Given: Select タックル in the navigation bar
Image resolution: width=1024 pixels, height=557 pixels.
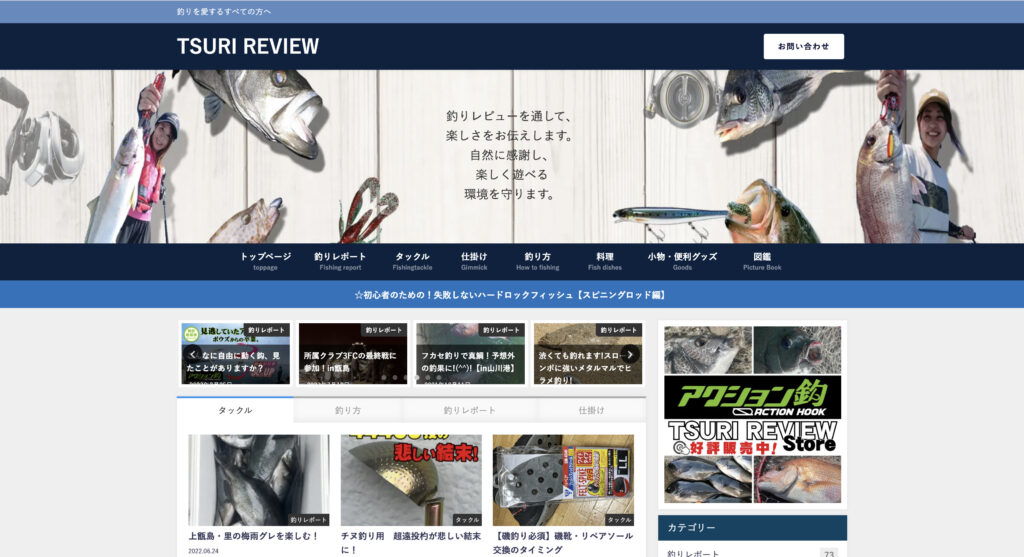Looking at the screenshot, I should [x=412, y=261].
